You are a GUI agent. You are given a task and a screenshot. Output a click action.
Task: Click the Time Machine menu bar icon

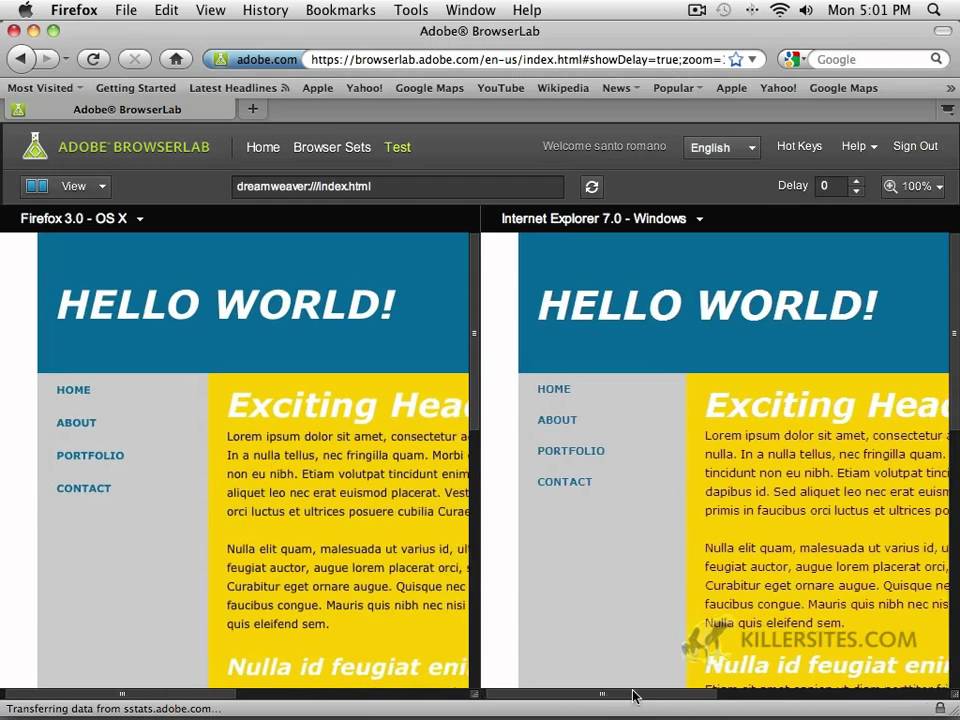tap(724, 10)
